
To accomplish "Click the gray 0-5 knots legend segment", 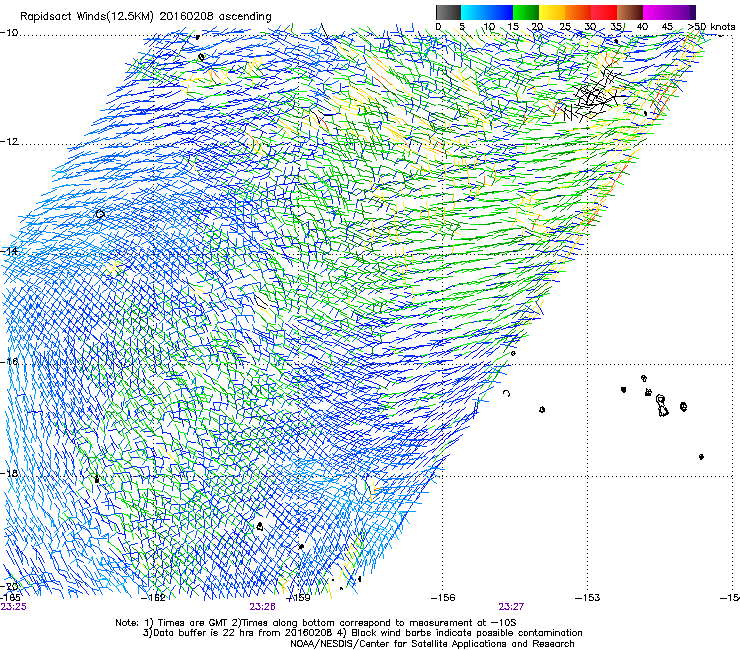I will [x=448, y=12].
